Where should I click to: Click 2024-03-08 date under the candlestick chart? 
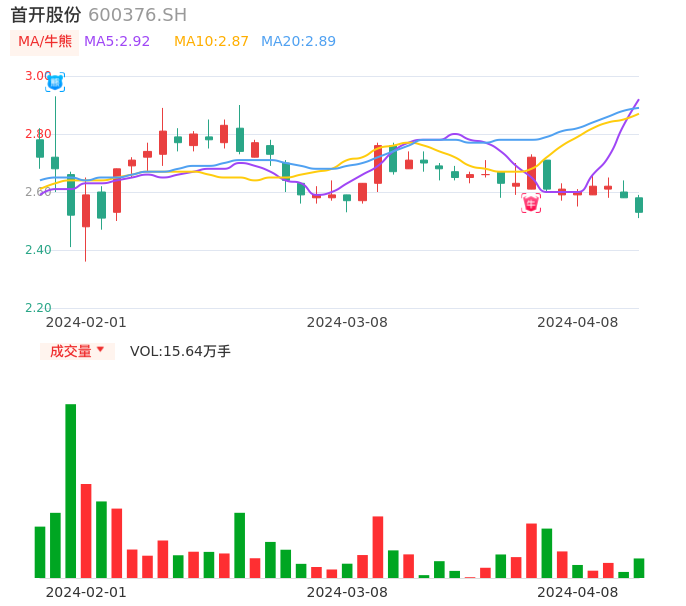347,322
